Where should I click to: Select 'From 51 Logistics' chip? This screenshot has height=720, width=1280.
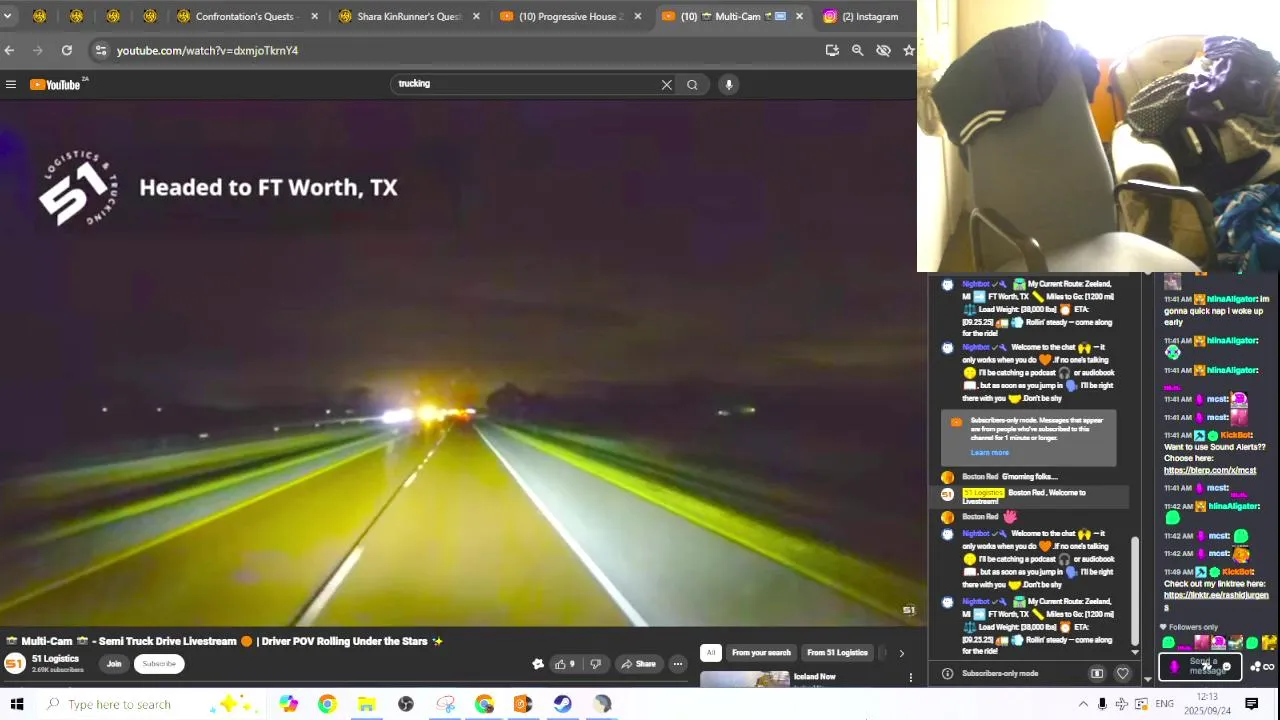[x=837, y=653]
